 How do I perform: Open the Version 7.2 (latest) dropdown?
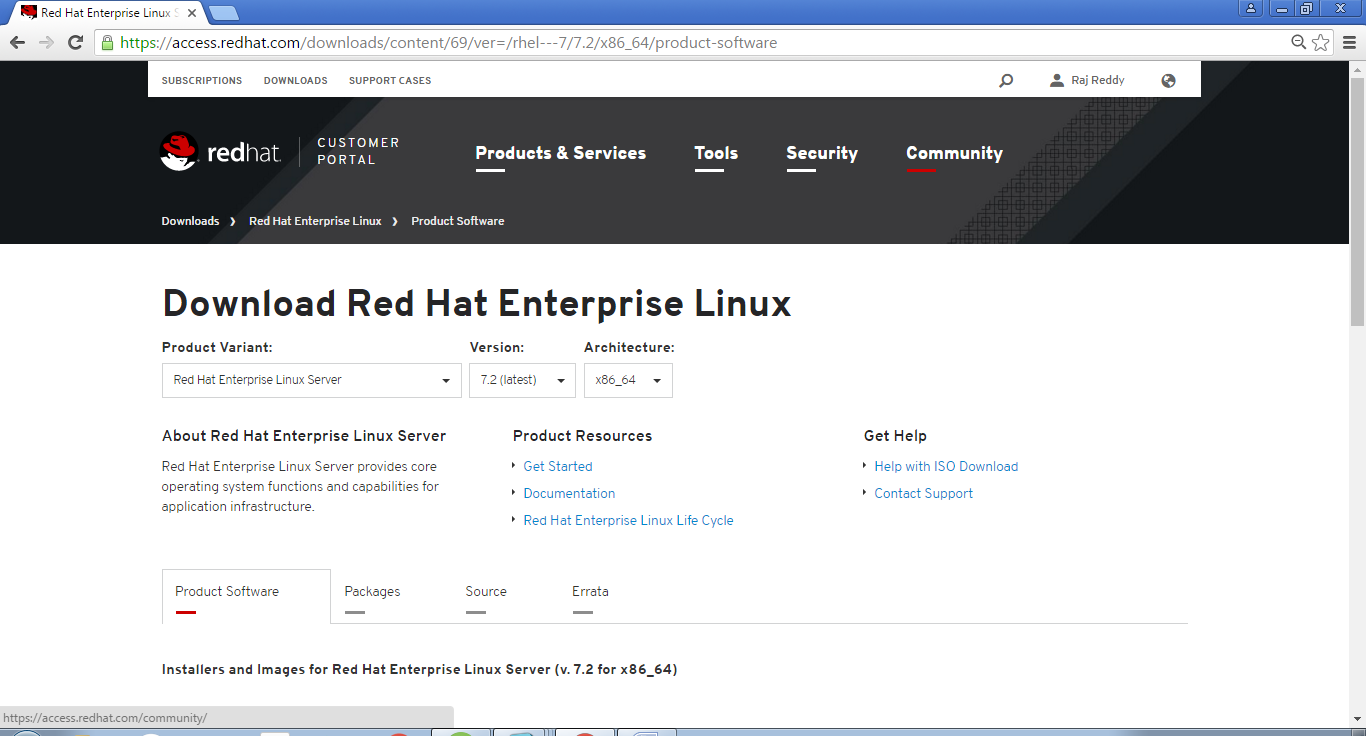522,381
